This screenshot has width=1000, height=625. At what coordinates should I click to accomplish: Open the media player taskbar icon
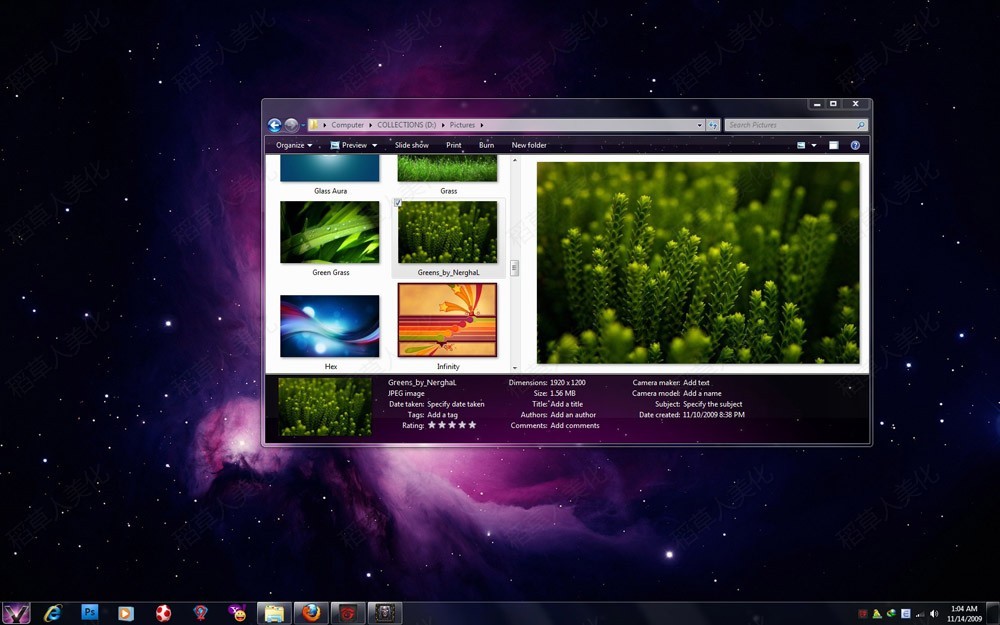pyautogui.click(x=126, y=614)
